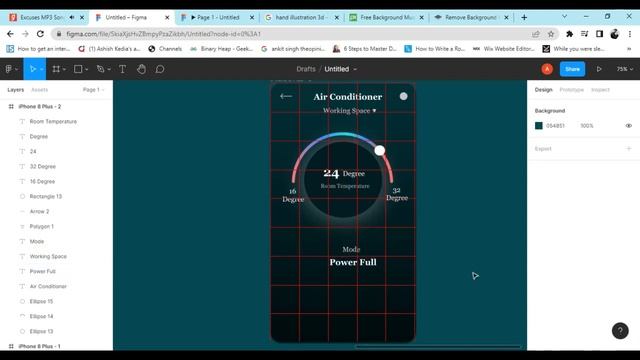Screen dimensions: 640x360
Task: Add an export setting with plus icon
Action: (x=629, y=149)
